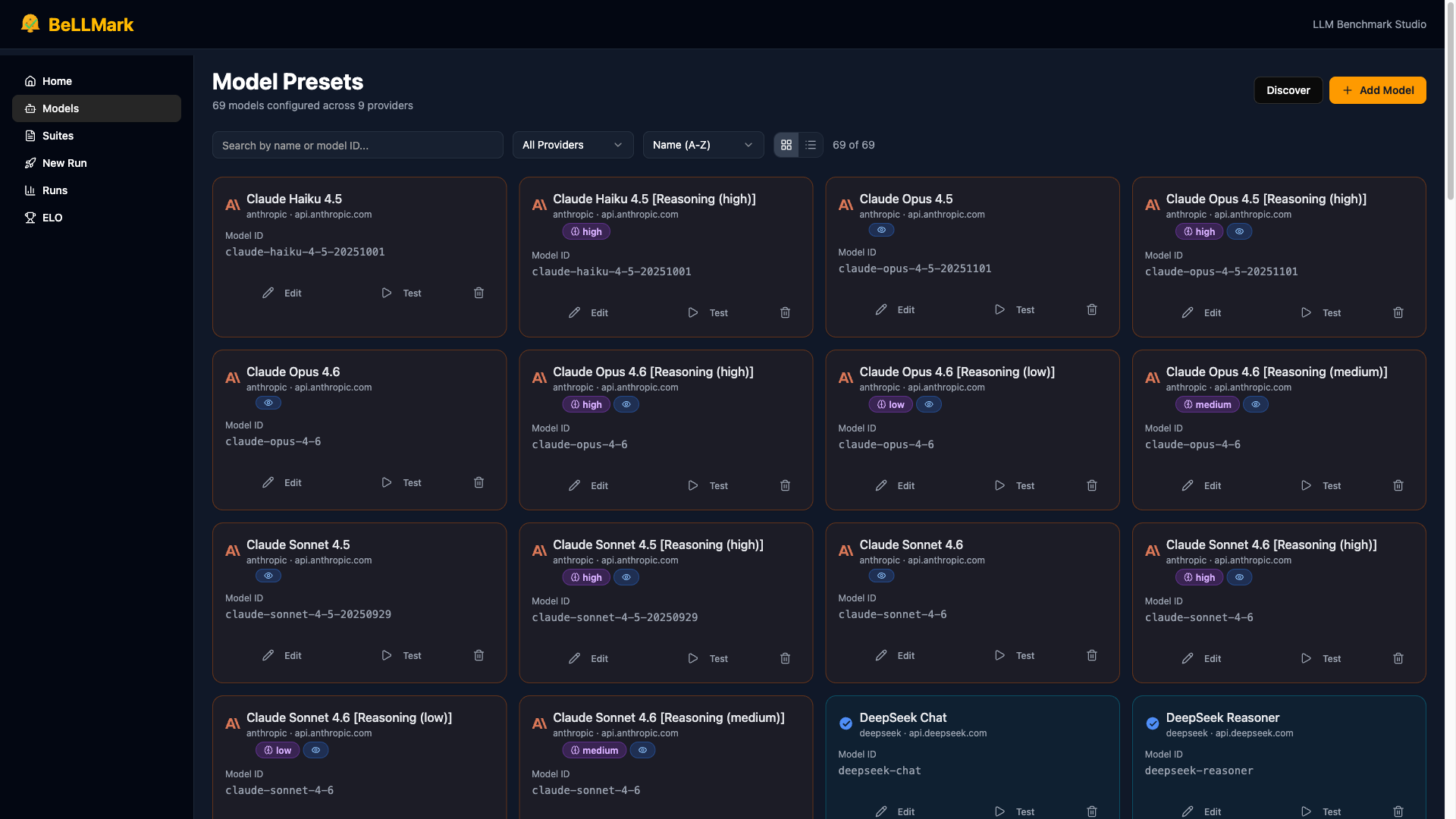Click the BeLLMark bell logo
The width and height of the screenshot is (1456, 819).
30,24
